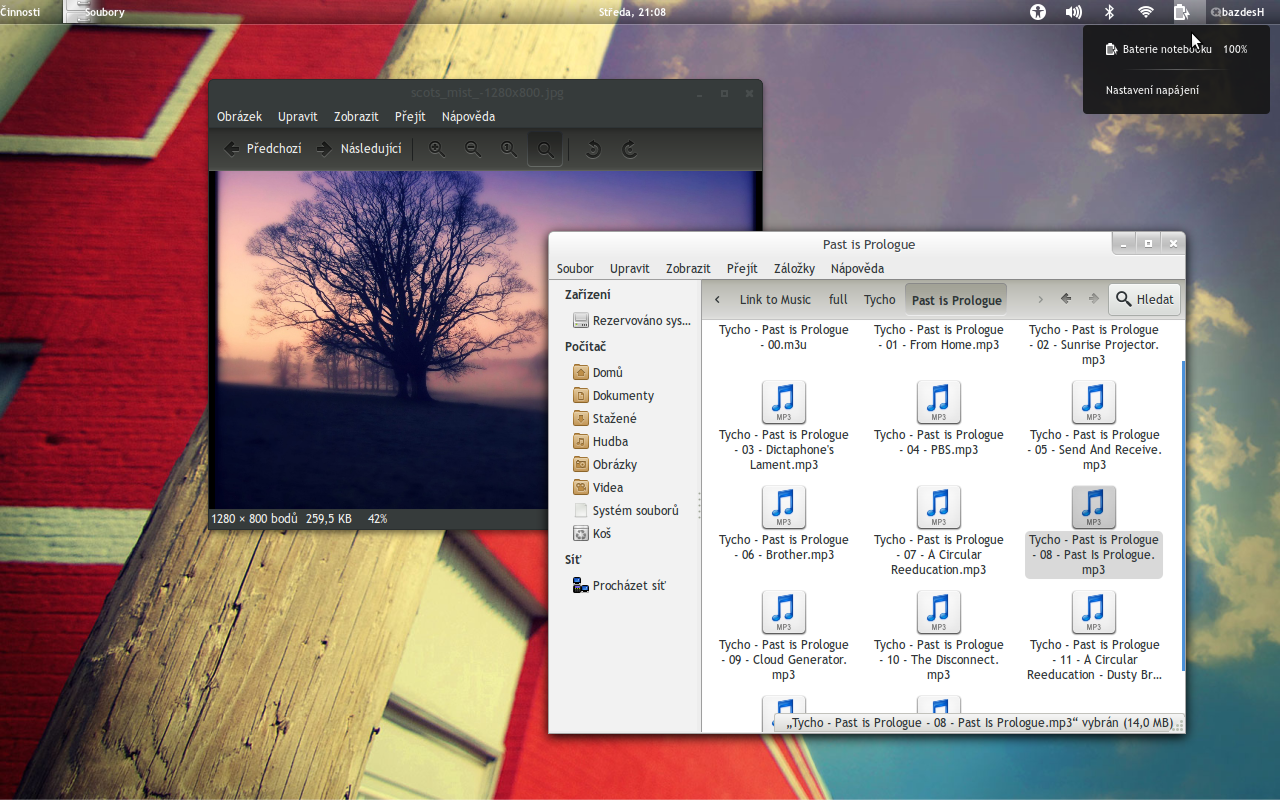
Task: Select 09 - Cloud Generator.mp3 icon
Action: click(x=783, y=612)
